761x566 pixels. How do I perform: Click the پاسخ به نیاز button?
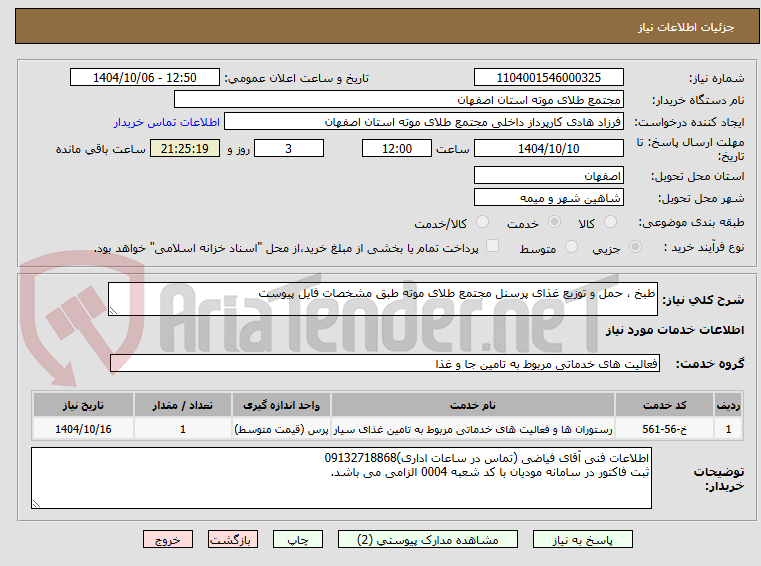582,539
